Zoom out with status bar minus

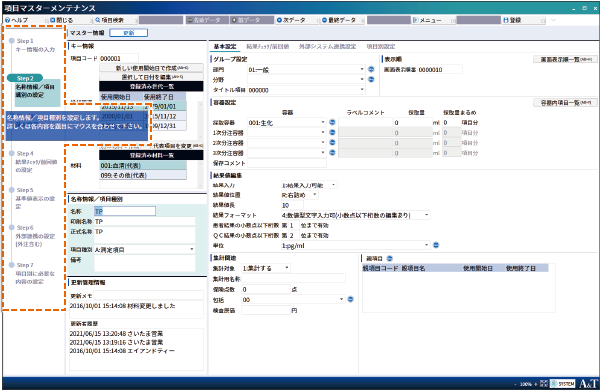(x=515, y=384)
